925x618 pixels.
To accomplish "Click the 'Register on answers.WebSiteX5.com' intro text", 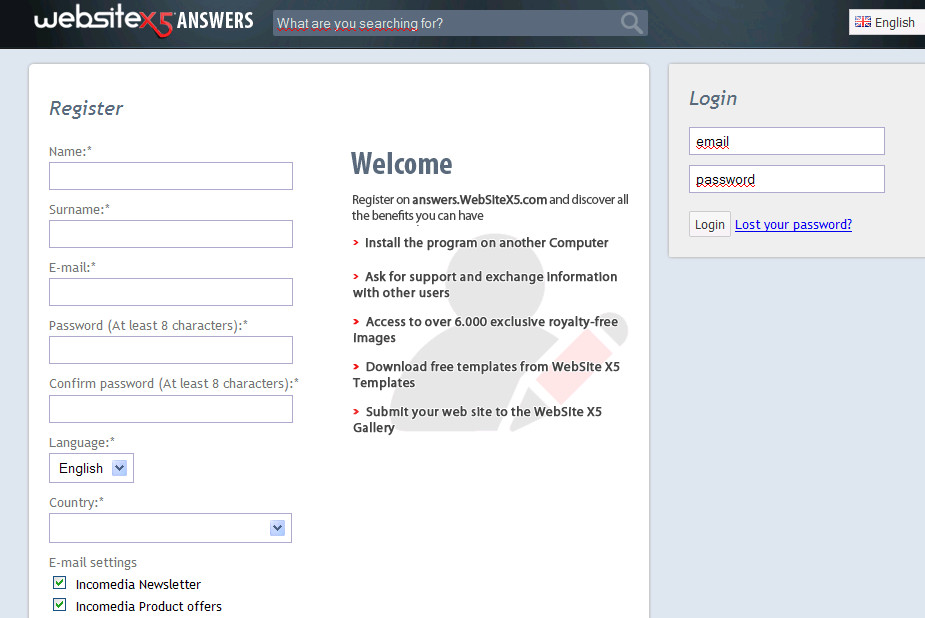I will (x=490, y=207).
